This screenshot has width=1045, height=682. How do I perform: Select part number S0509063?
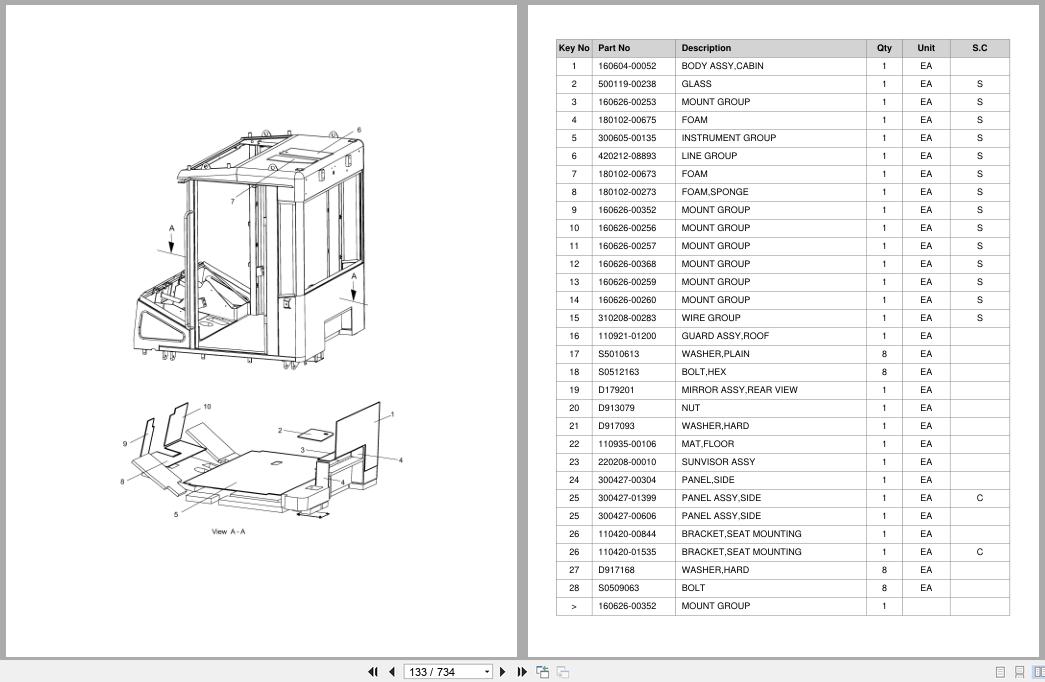(618, 588)
